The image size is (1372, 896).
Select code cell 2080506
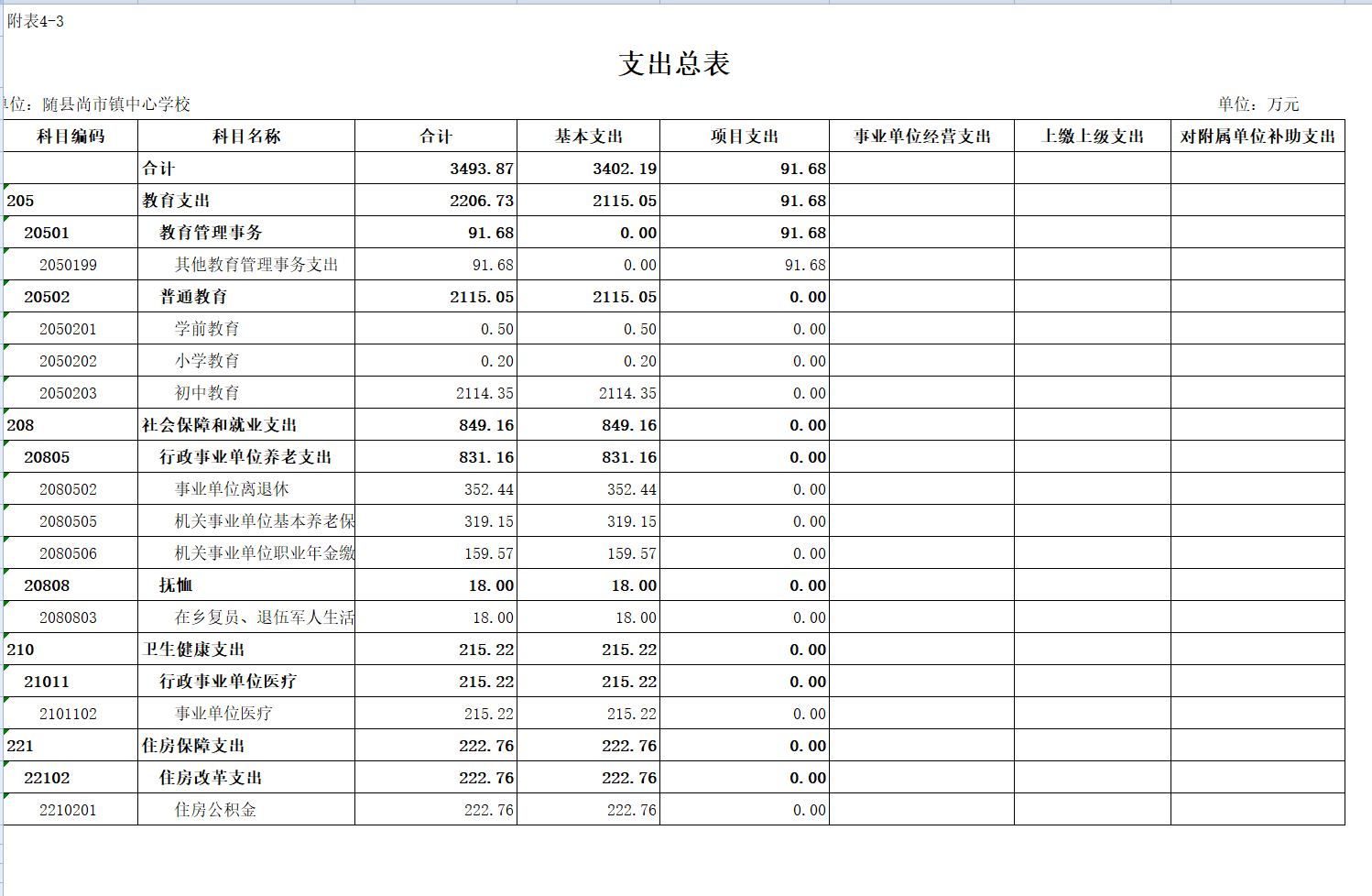pyautogui.click(x=71, y=553)
